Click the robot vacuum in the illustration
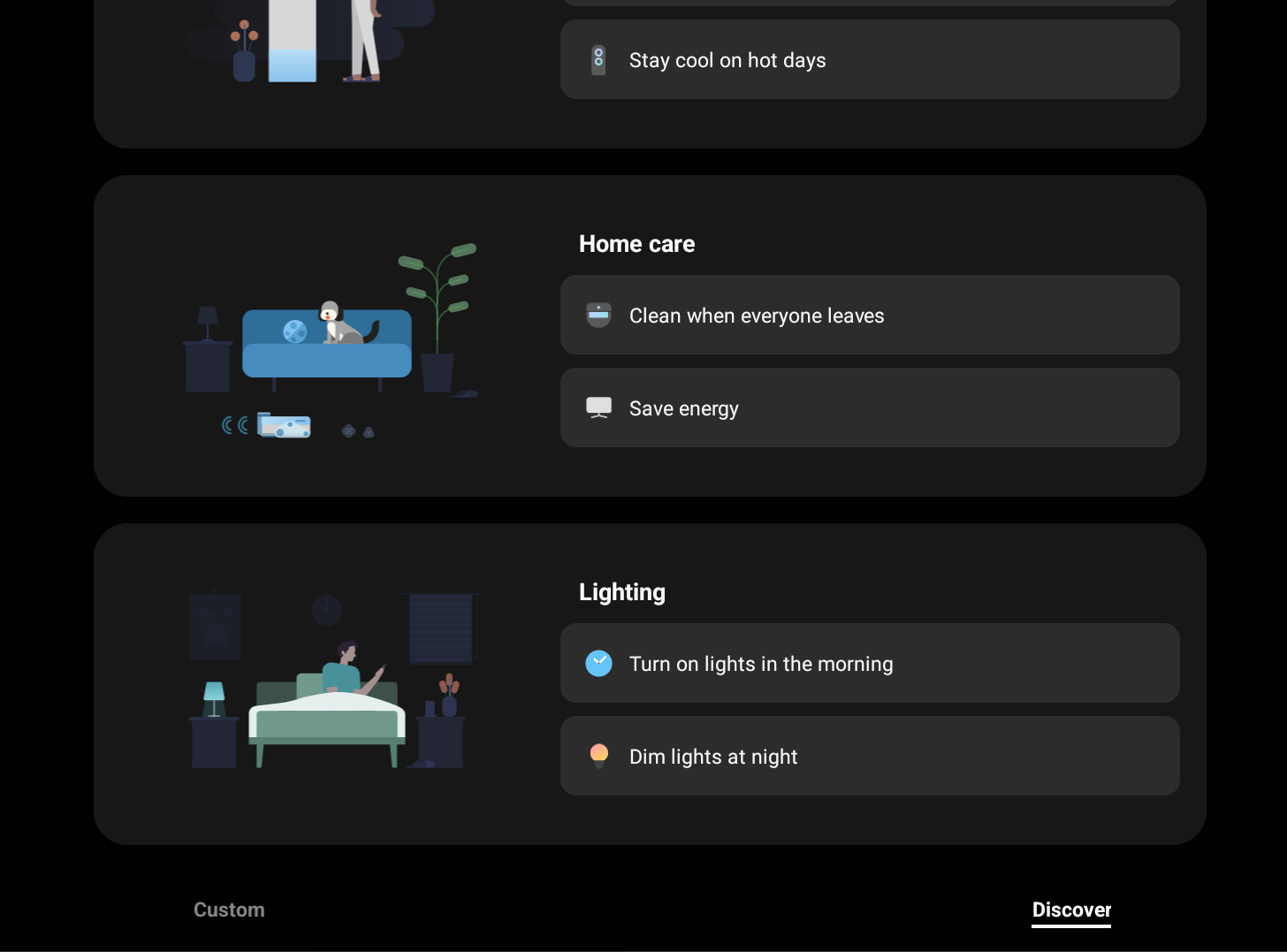 tap(283, 425)
